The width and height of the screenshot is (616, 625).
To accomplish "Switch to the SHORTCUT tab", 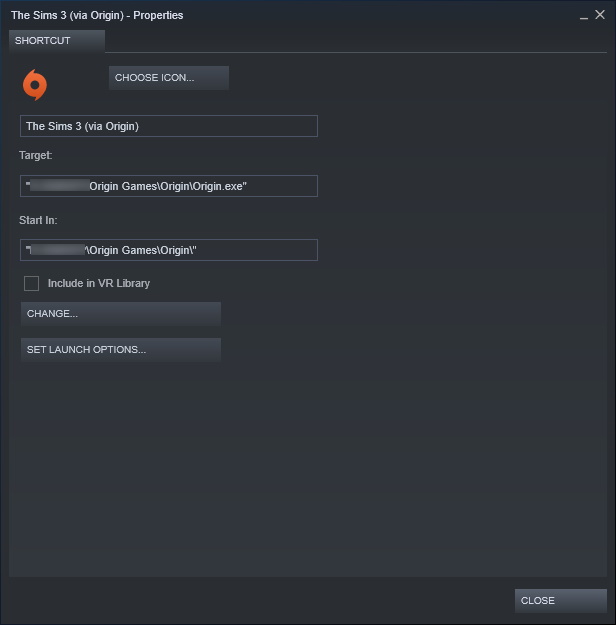I will click(x=56, y=41).
